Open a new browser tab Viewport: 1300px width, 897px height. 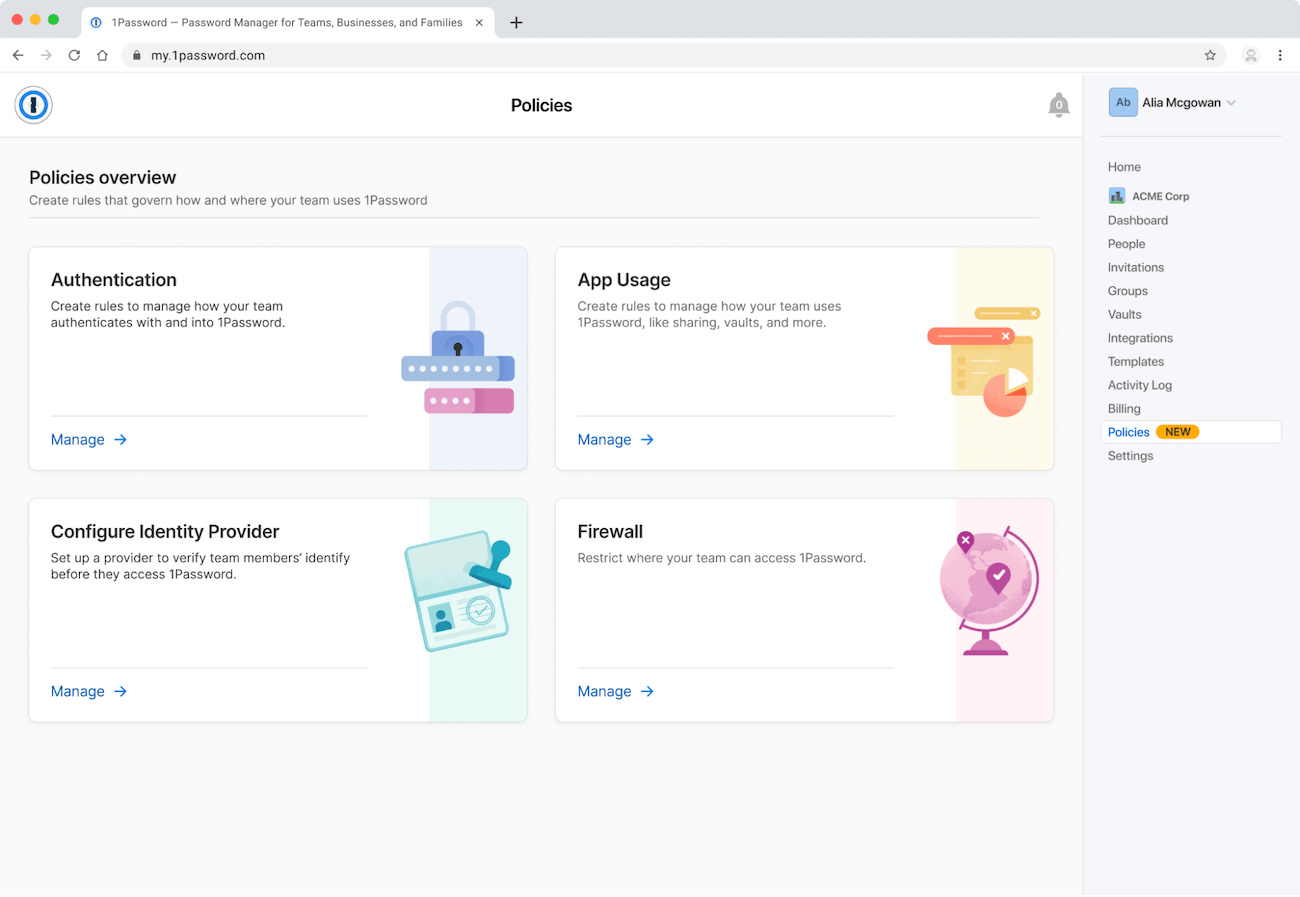(x=517, y=21)
